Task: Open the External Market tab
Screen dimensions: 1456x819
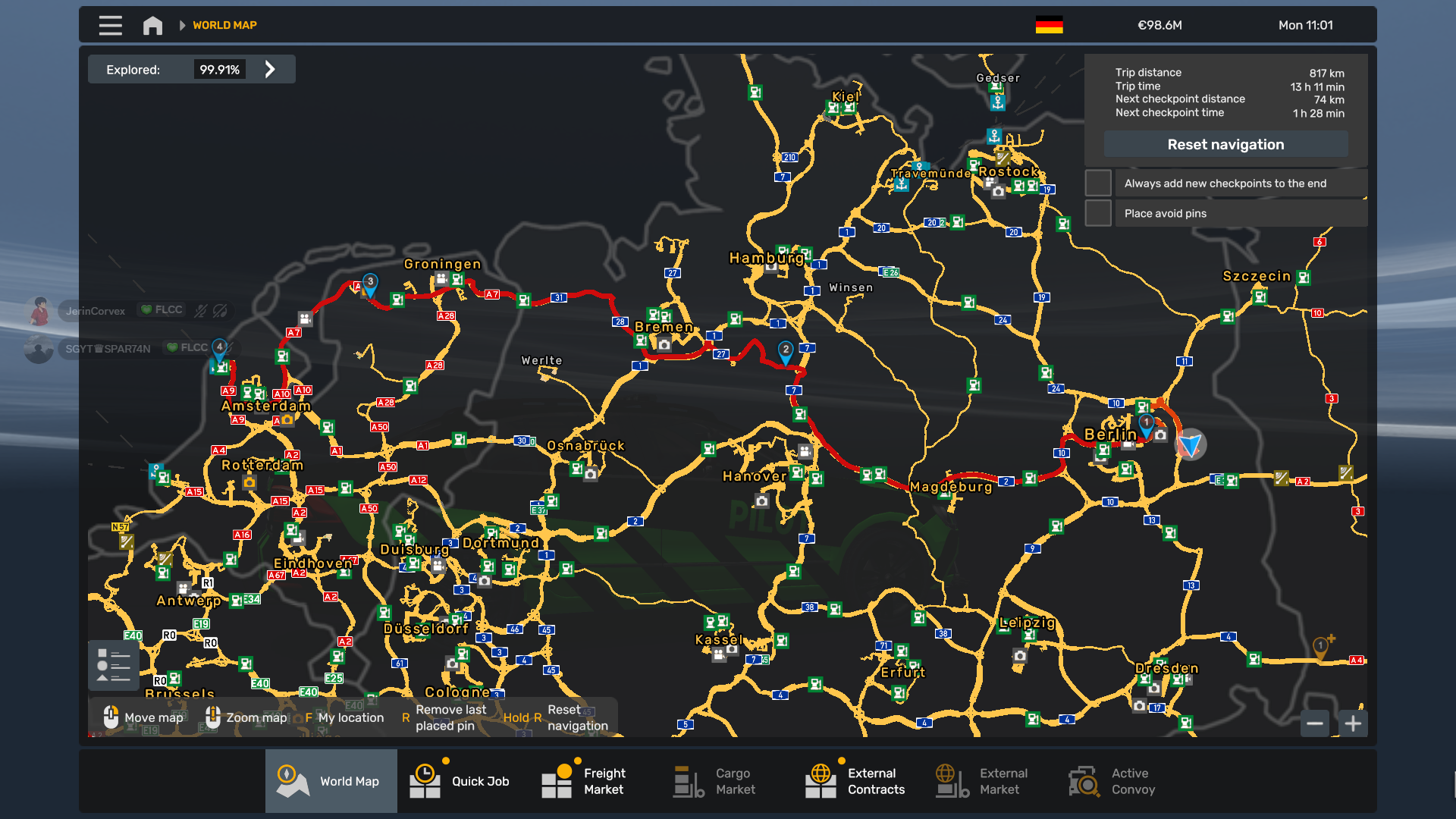Action: coord(990,781)
